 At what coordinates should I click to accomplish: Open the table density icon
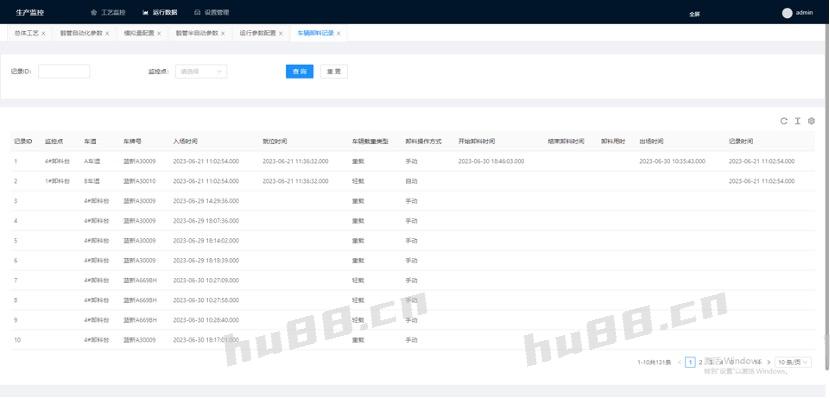(x=798, y=121)
